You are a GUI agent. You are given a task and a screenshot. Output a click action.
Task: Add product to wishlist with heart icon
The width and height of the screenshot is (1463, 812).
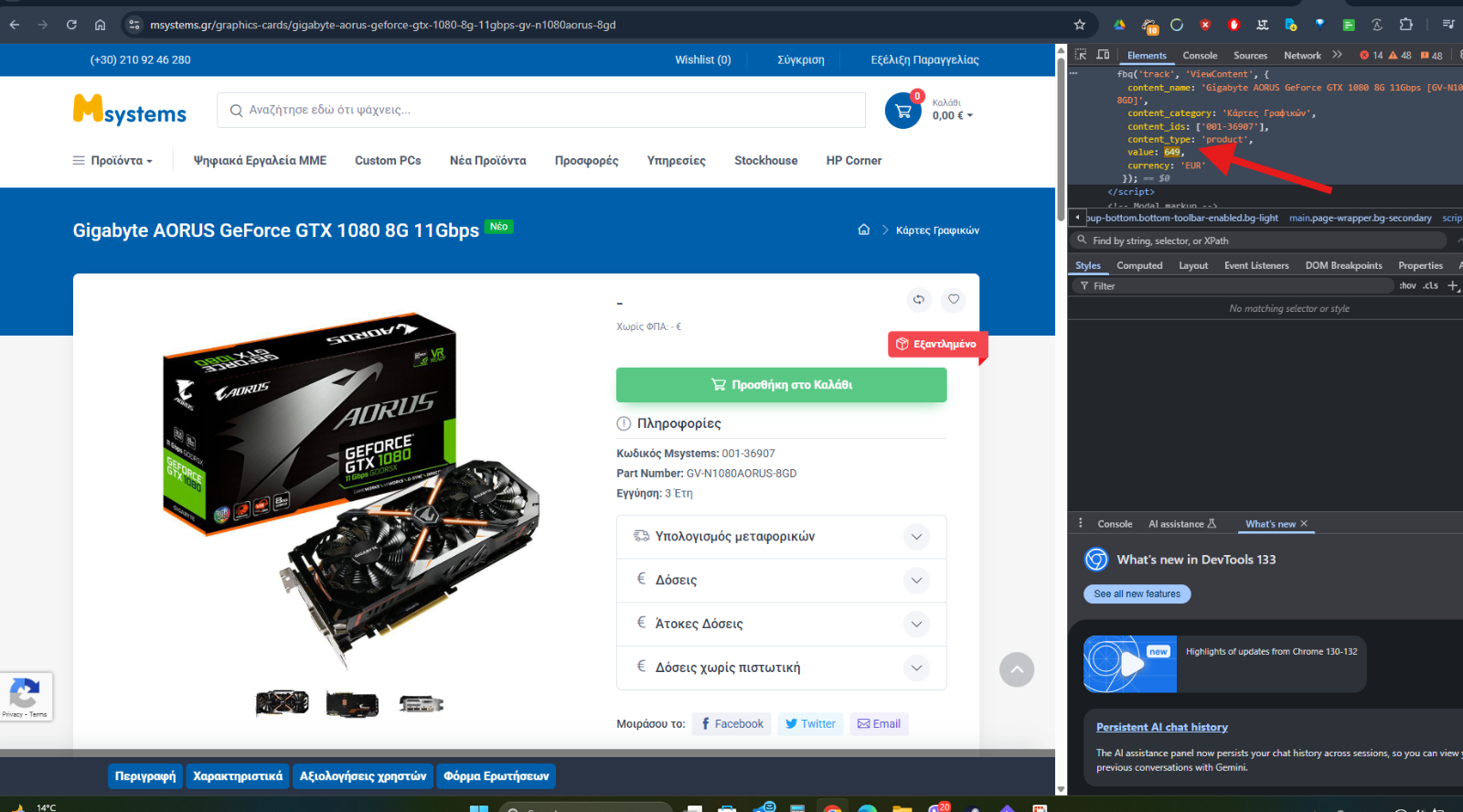pos(954,299)
